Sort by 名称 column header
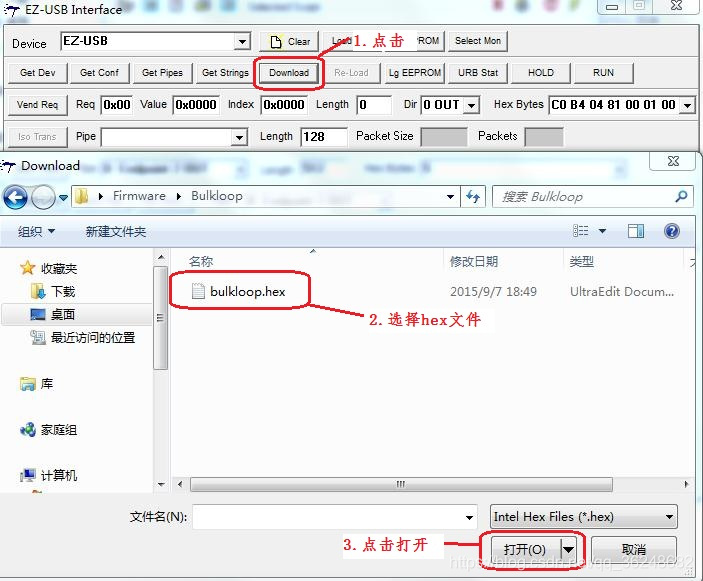This screenshot has width=703, height=581. 201,261
